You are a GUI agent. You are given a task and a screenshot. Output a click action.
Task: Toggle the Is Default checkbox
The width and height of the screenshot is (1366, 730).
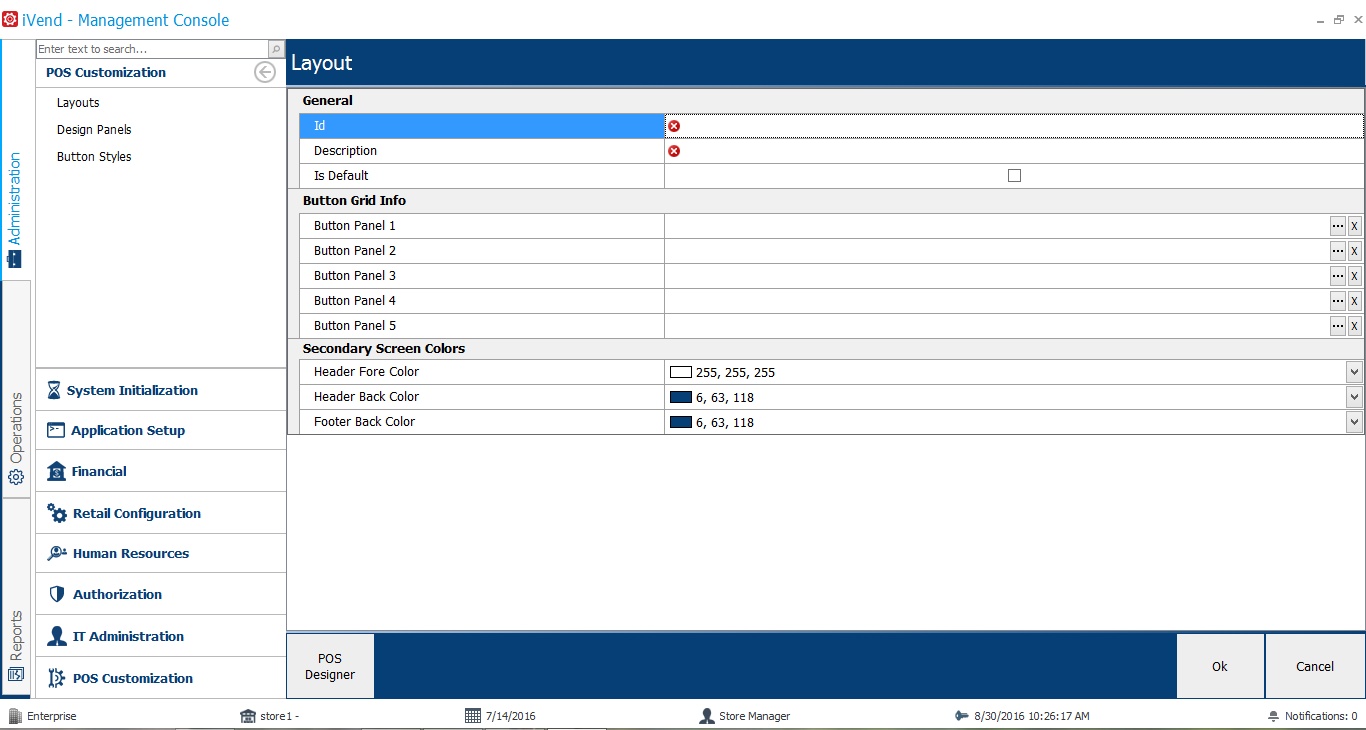1014,176
